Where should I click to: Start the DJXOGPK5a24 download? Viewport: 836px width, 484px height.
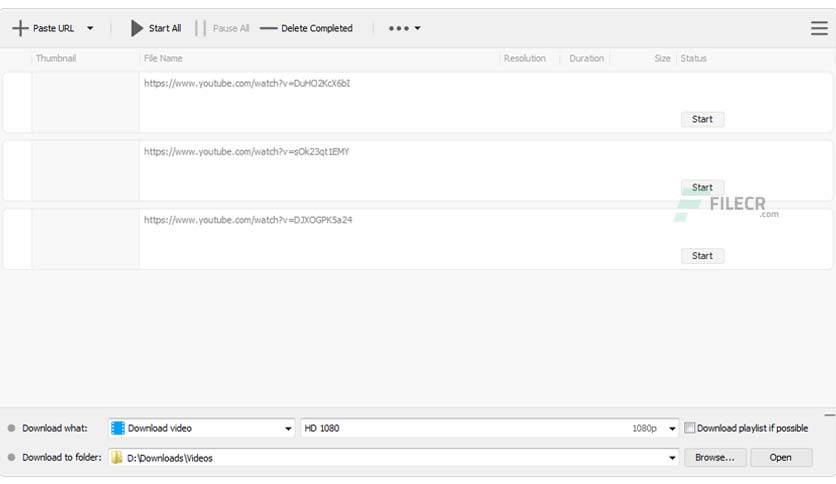tap(702, 256)
